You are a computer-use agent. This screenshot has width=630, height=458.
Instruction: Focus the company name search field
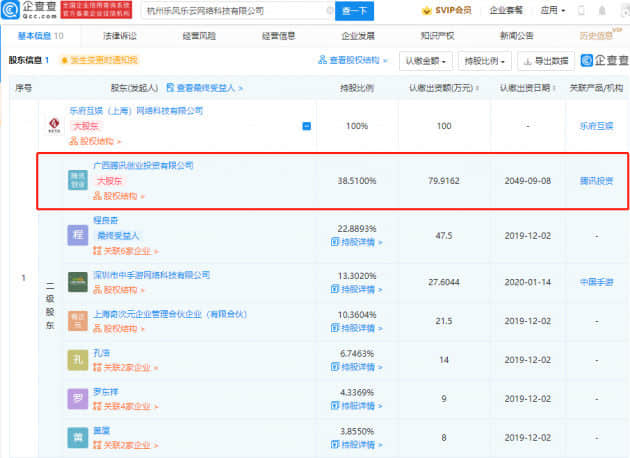point(235,11)
